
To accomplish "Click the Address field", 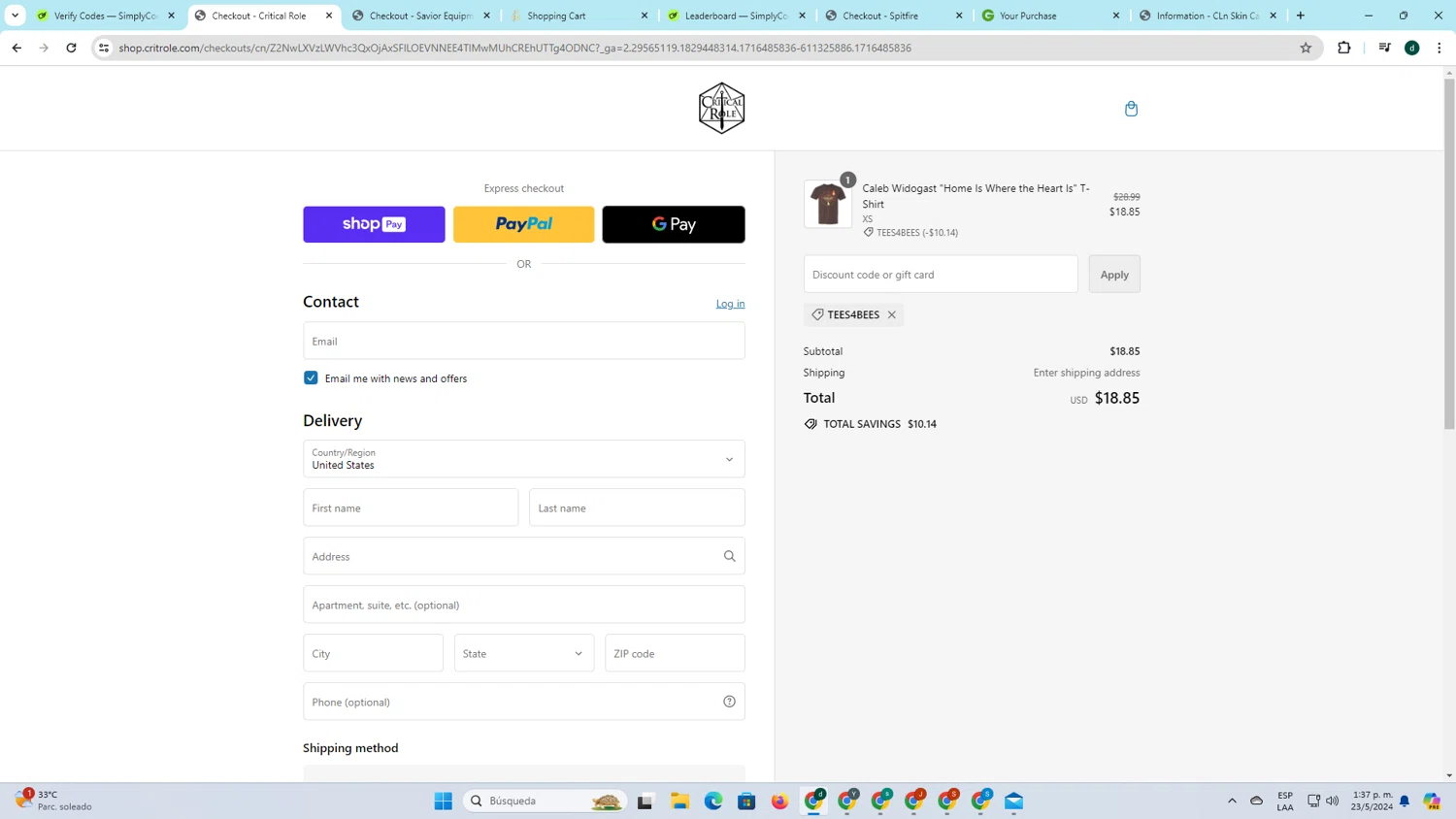I will click(x=524, y=556).
